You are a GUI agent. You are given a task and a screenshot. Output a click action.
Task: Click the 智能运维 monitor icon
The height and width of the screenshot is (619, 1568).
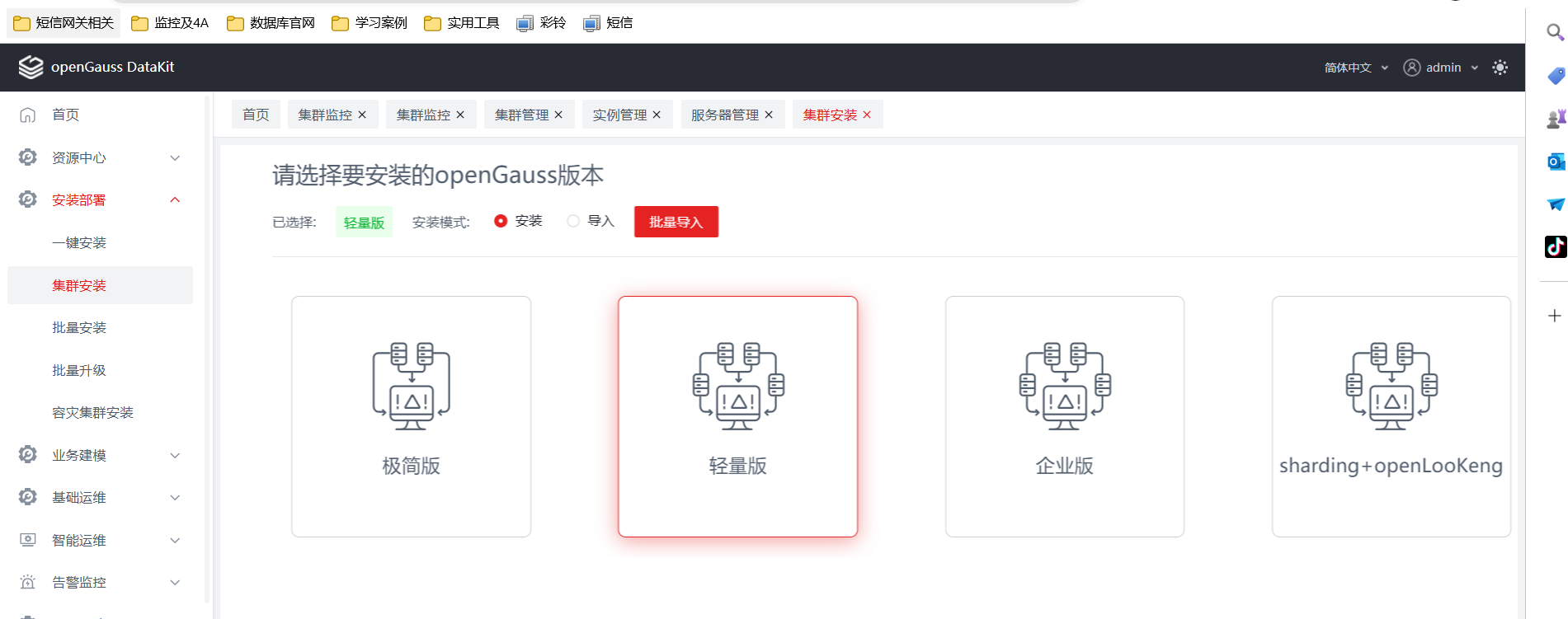click(27, 540)
